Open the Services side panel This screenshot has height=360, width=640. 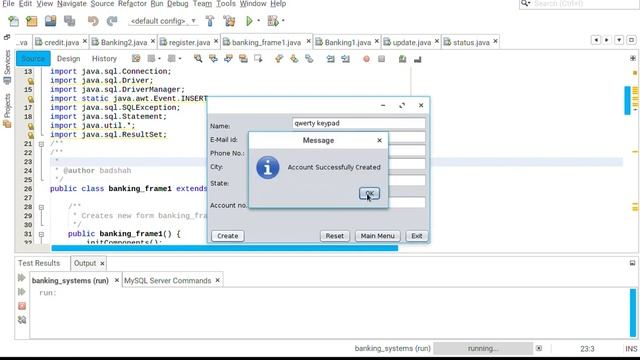point(7,67)
